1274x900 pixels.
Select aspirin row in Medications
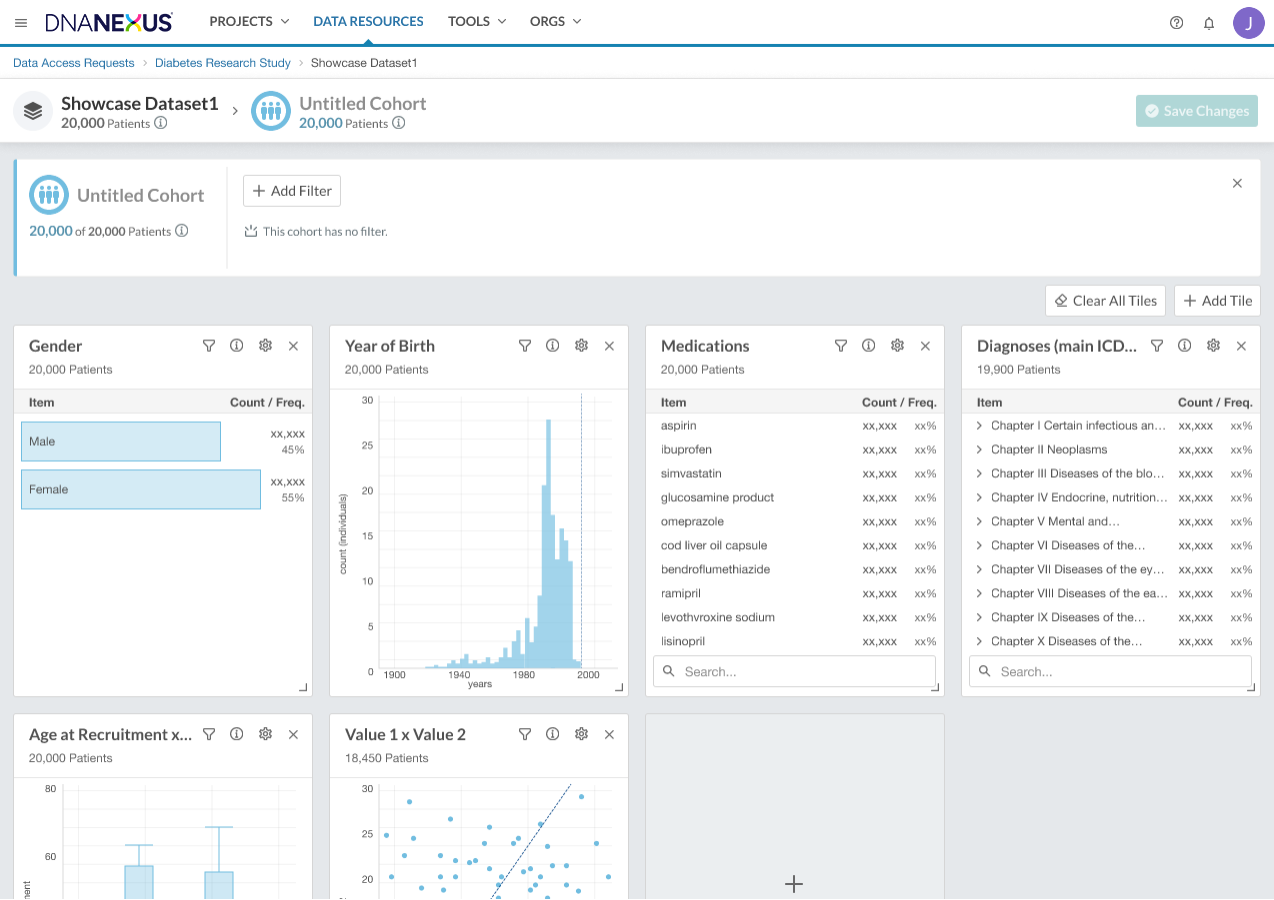pos(795,426)
